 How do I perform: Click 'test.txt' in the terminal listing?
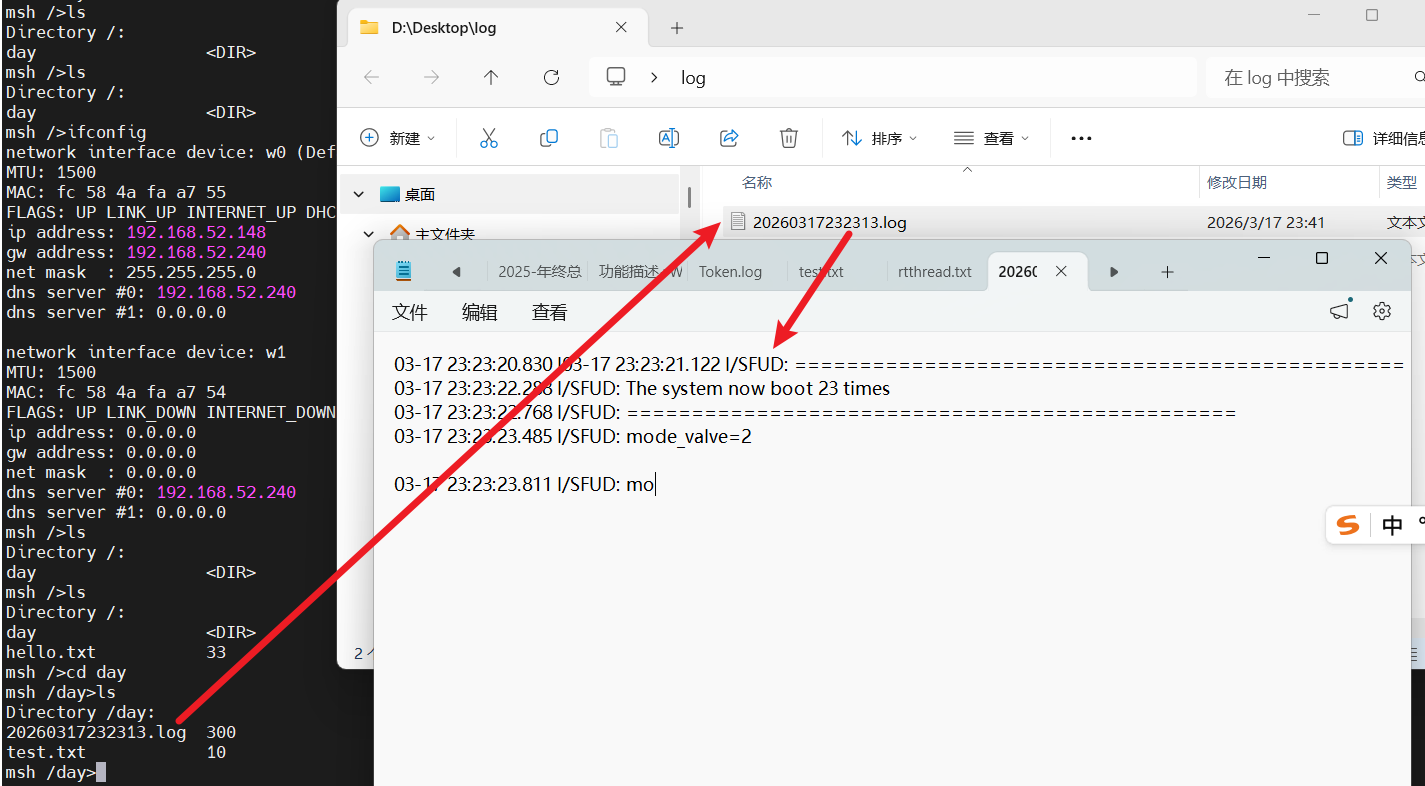pyautogui.click(x=46, y=752)
